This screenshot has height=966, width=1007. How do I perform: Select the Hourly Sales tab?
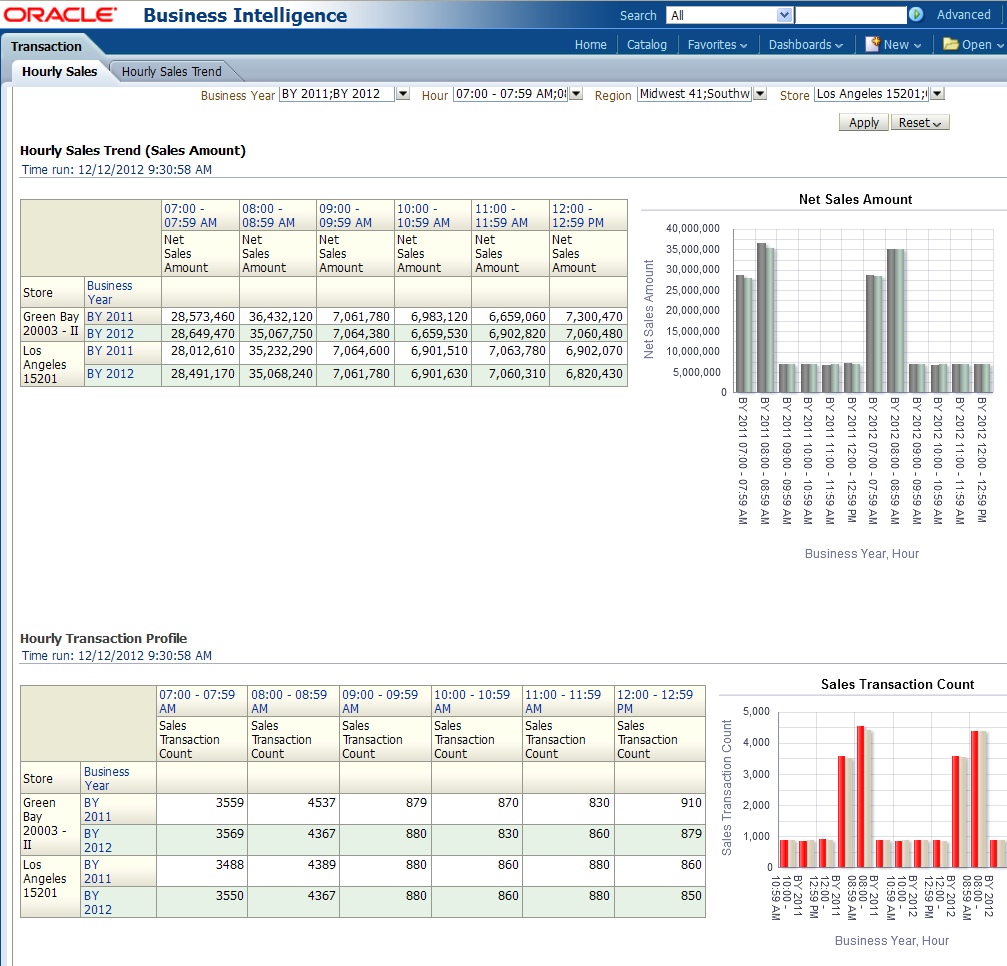[x=60, y=72]
